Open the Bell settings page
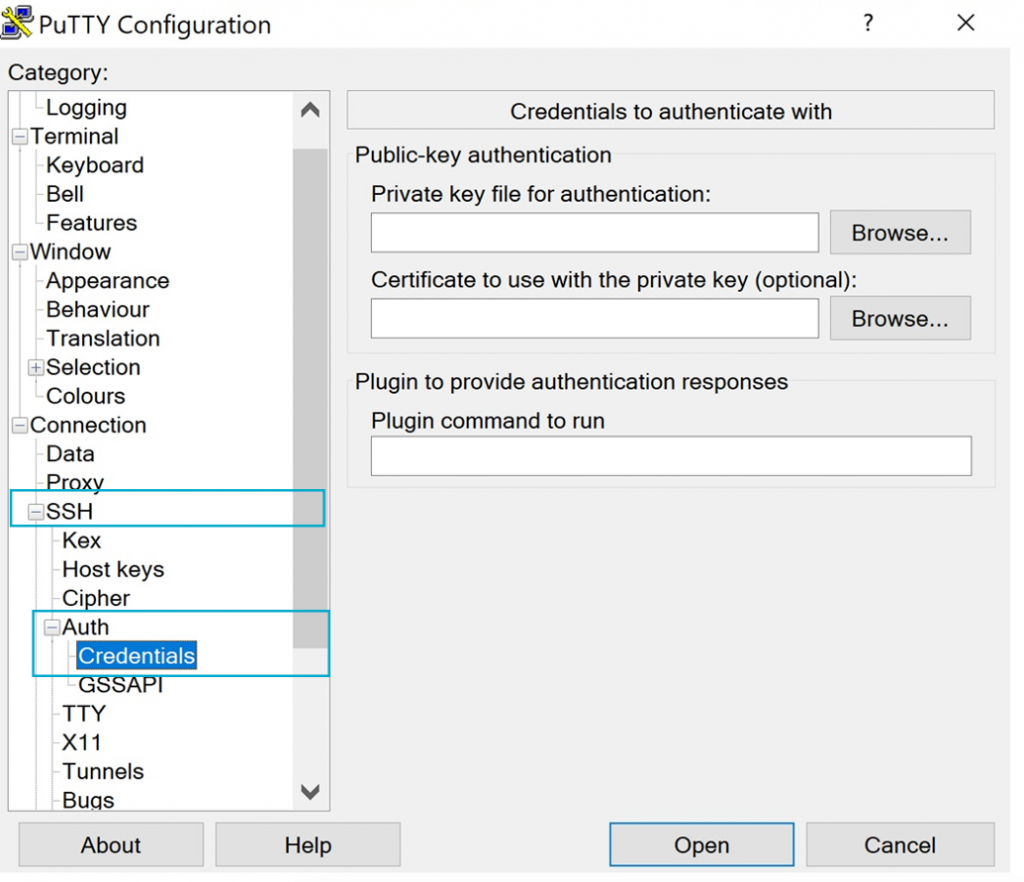Viewport: 1024px width, 882px height. [x=65, y=194]
